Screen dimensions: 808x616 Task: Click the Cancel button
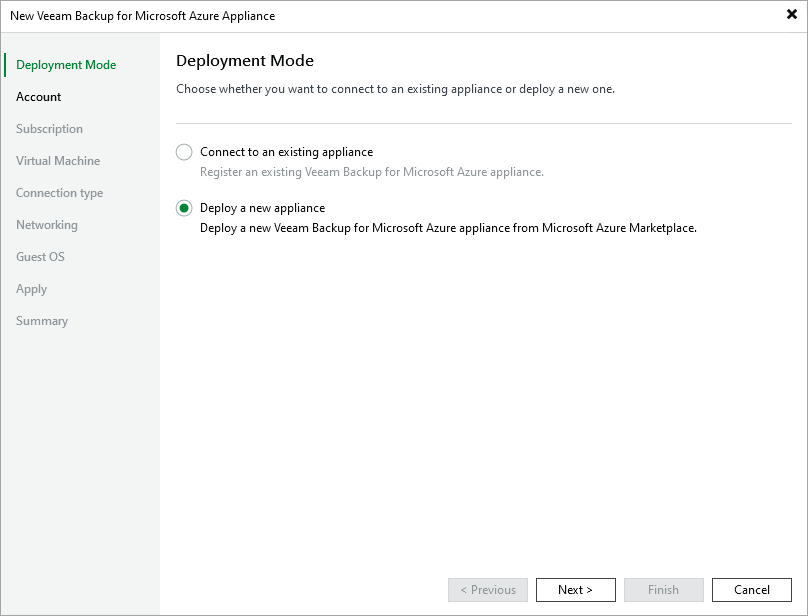coord(752,590)
